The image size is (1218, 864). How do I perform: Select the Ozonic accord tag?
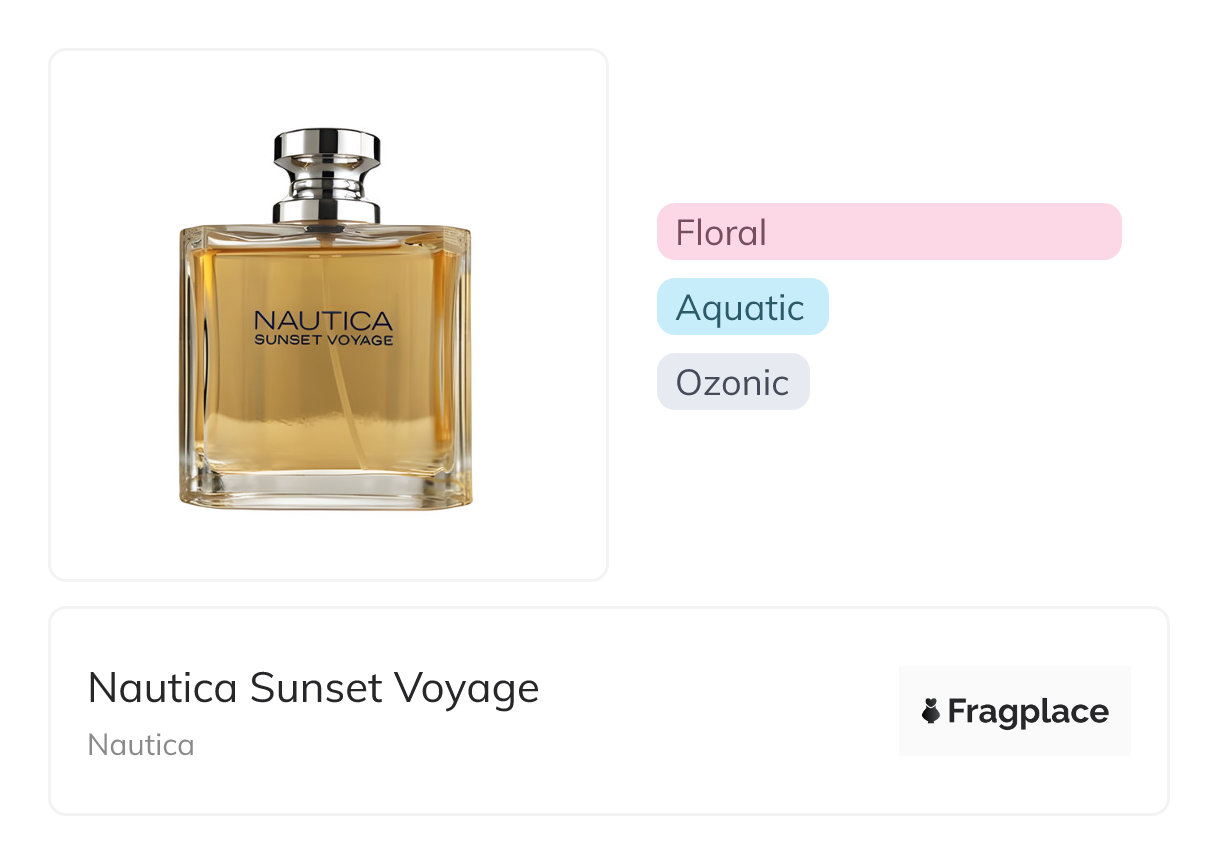pyautogui.click(x=732, y=383)
